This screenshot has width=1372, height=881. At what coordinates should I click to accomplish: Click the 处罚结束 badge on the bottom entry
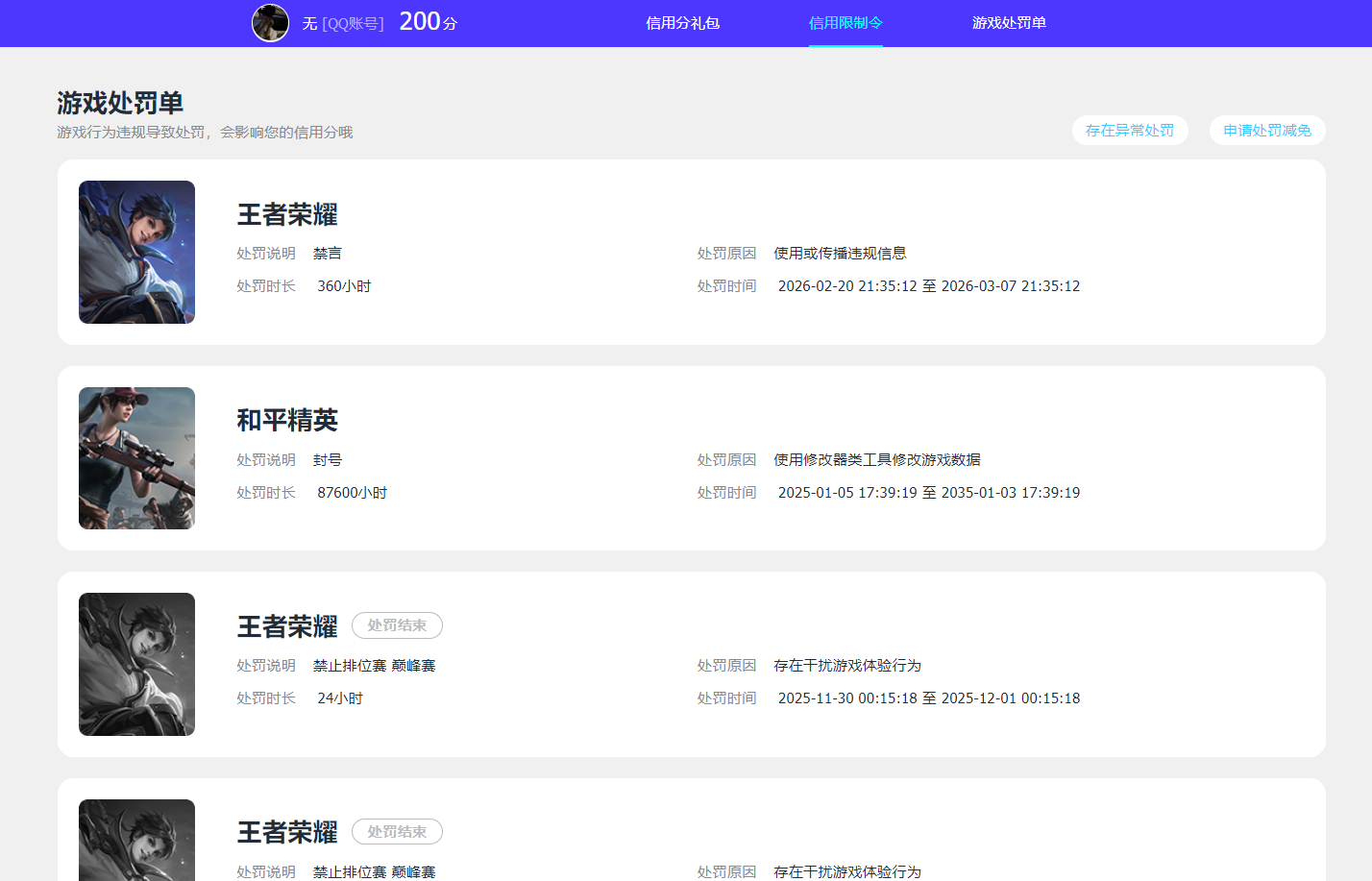[397, 831]
